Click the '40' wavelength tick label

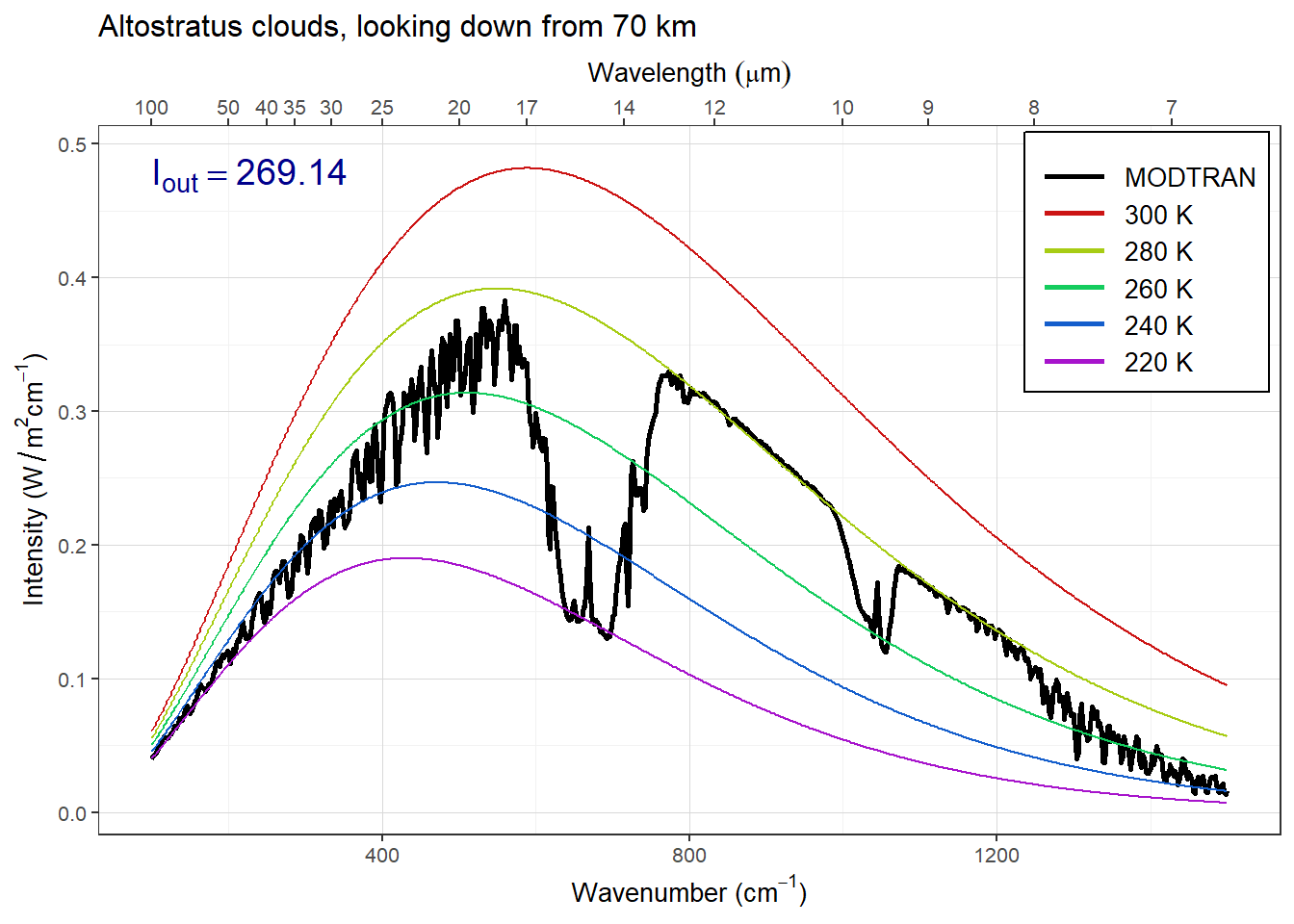[267, 108]
